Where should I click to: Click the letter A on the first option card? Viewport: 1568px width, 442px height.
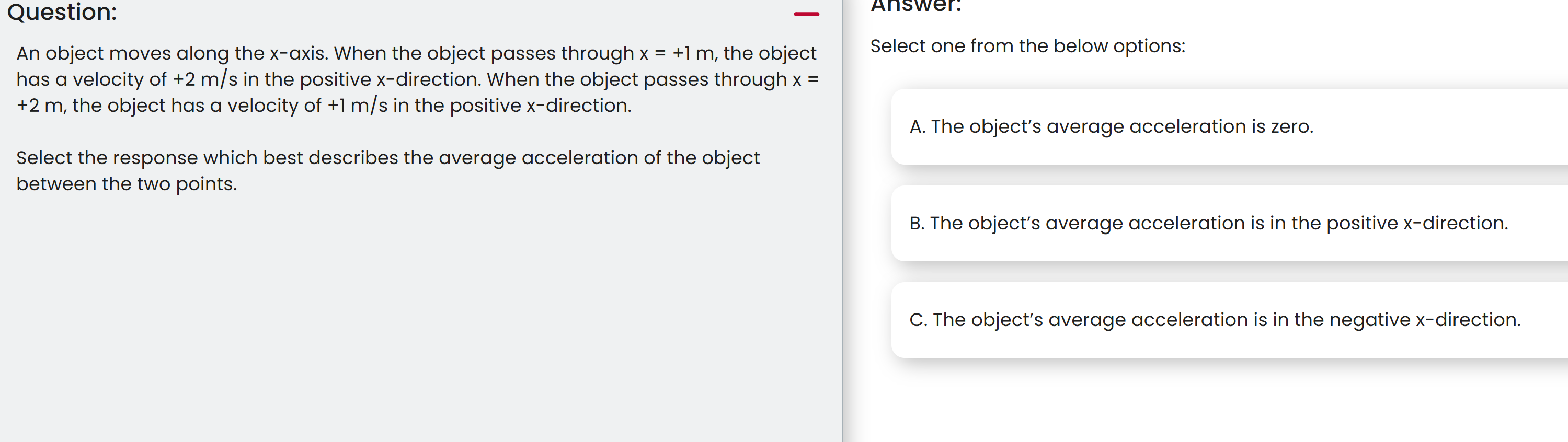pyautogui.click(x=916, y=126)
